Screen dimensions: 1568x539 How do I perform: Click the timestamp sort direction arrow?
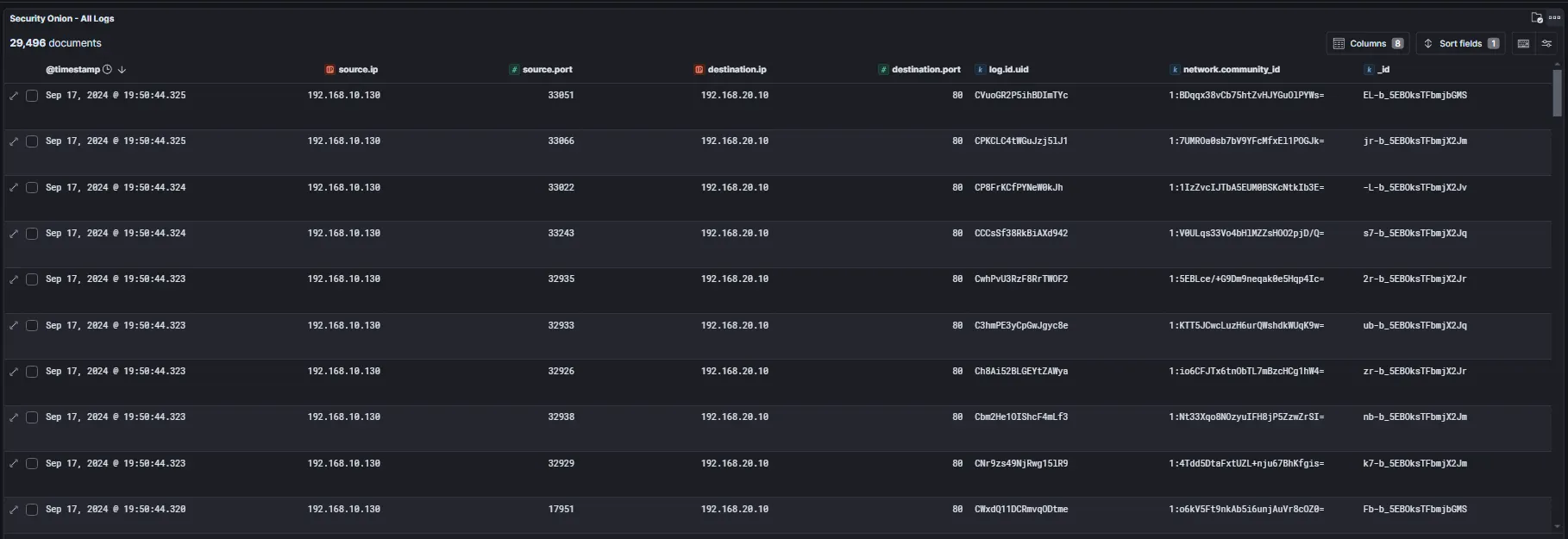122,70
